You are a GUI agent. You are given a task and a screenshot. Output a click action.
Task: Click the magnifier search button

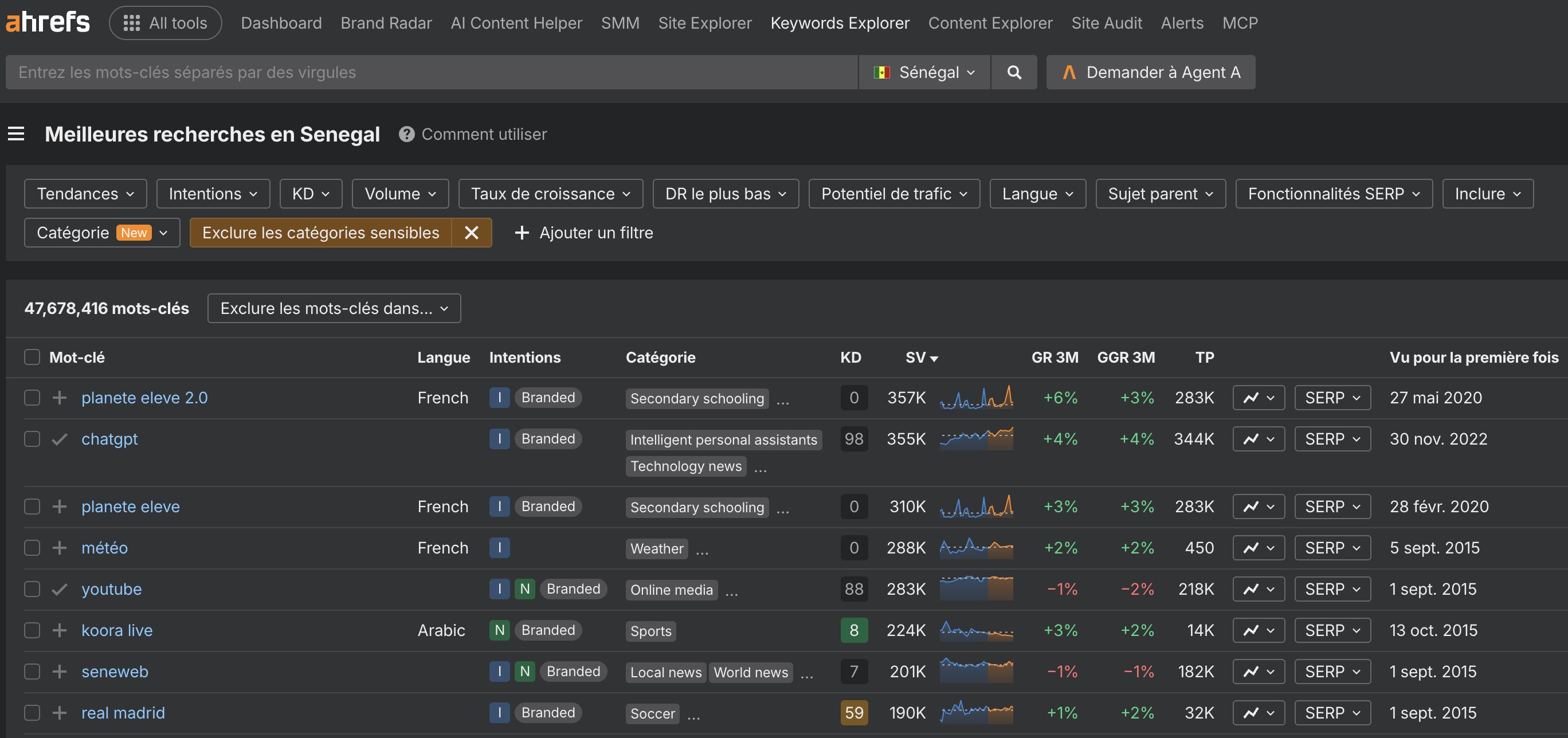1014,72
